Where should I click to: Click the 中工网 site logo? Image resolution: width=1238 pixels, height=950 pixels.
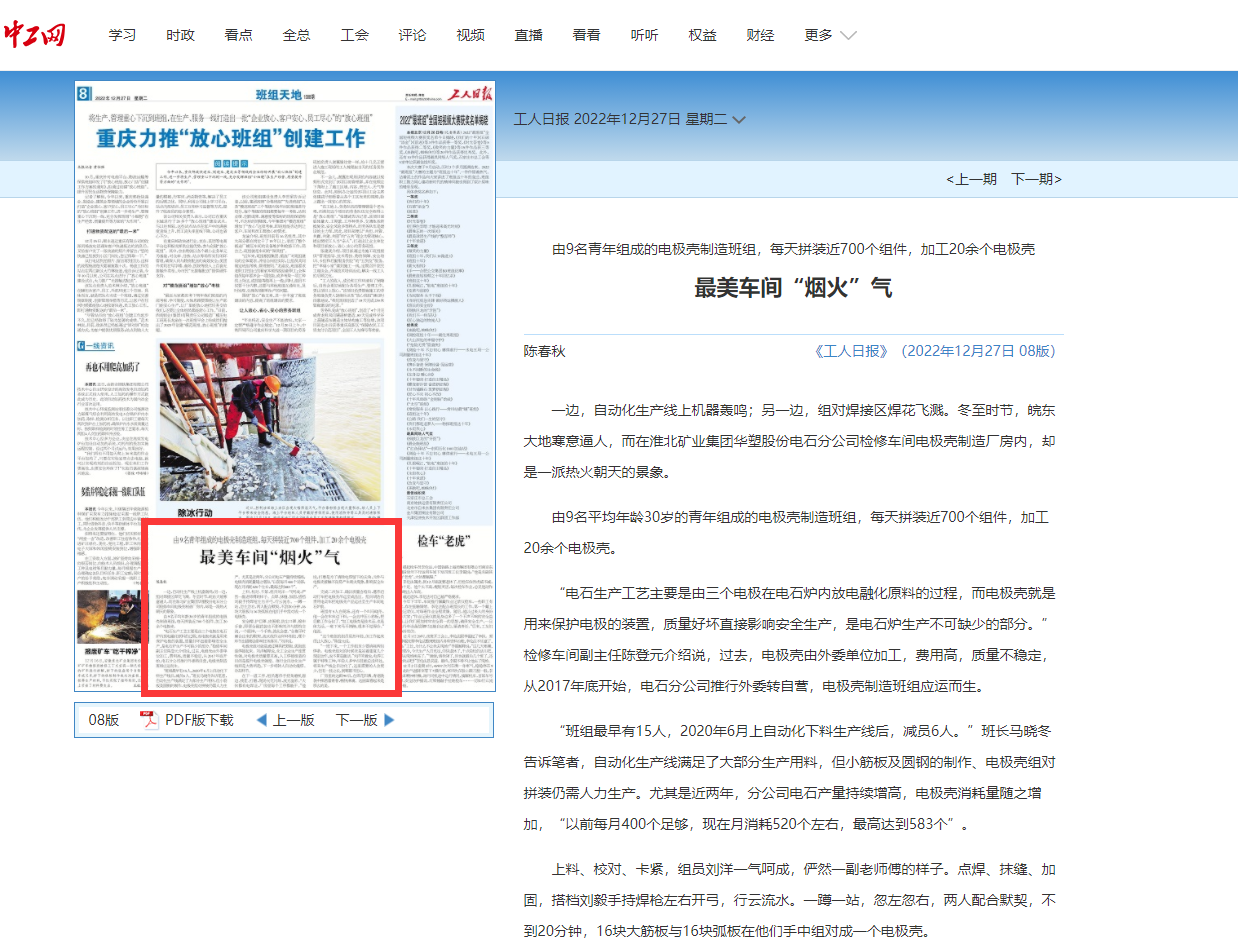(35, 33)
